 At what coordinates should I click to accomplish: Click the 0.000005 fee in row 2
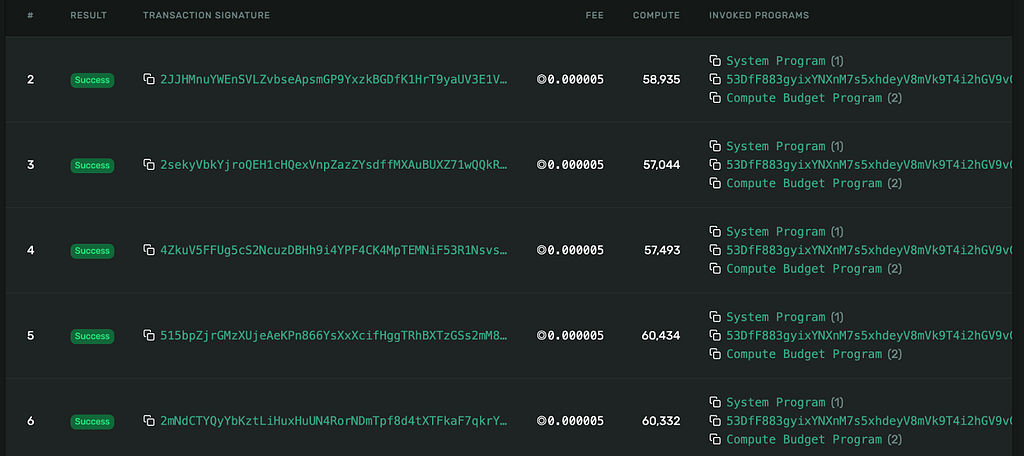570,80
